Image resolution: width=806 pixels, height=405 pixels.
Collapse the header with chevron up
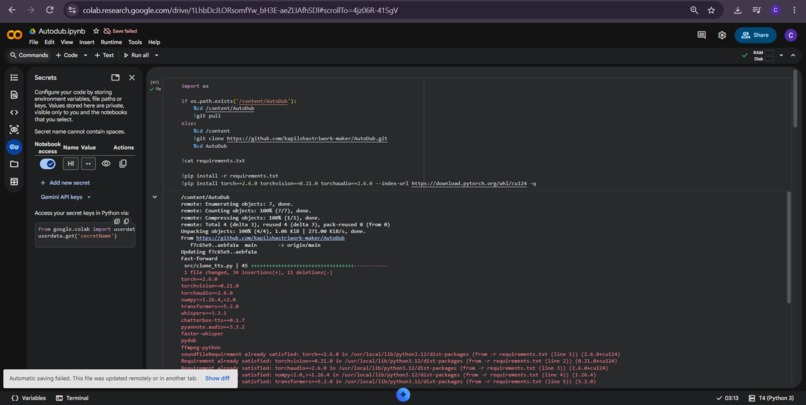[793, 56]
